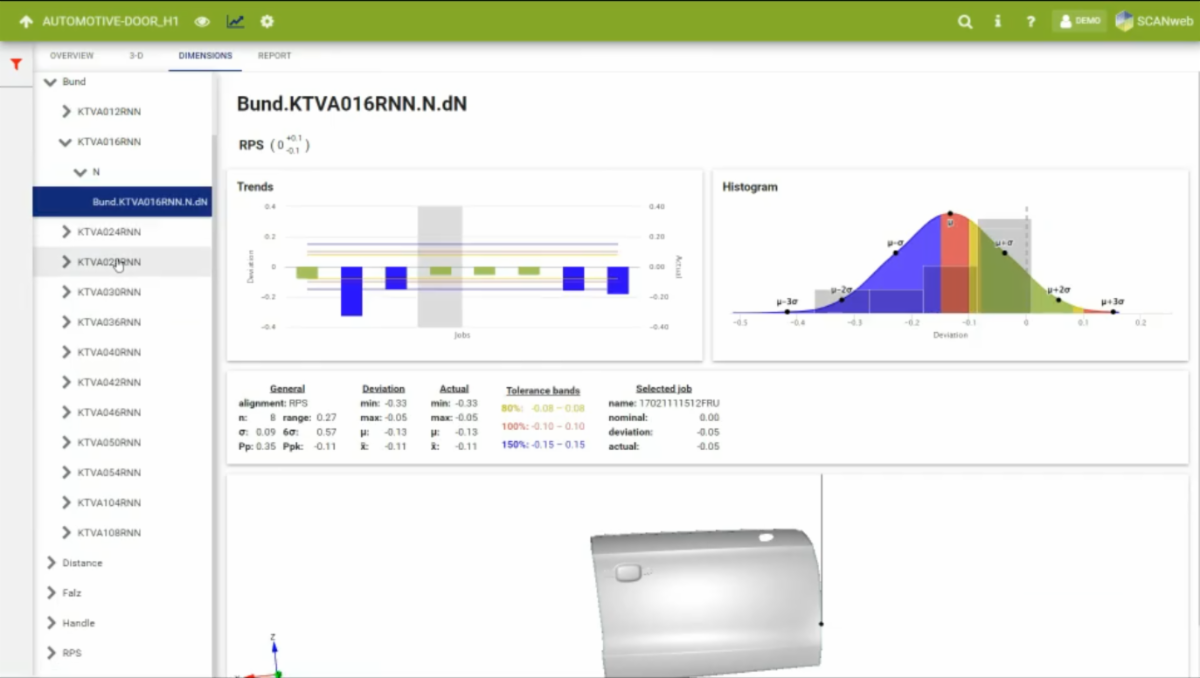
Task: Expand the RPS group
Action: [x=51, y=653]
